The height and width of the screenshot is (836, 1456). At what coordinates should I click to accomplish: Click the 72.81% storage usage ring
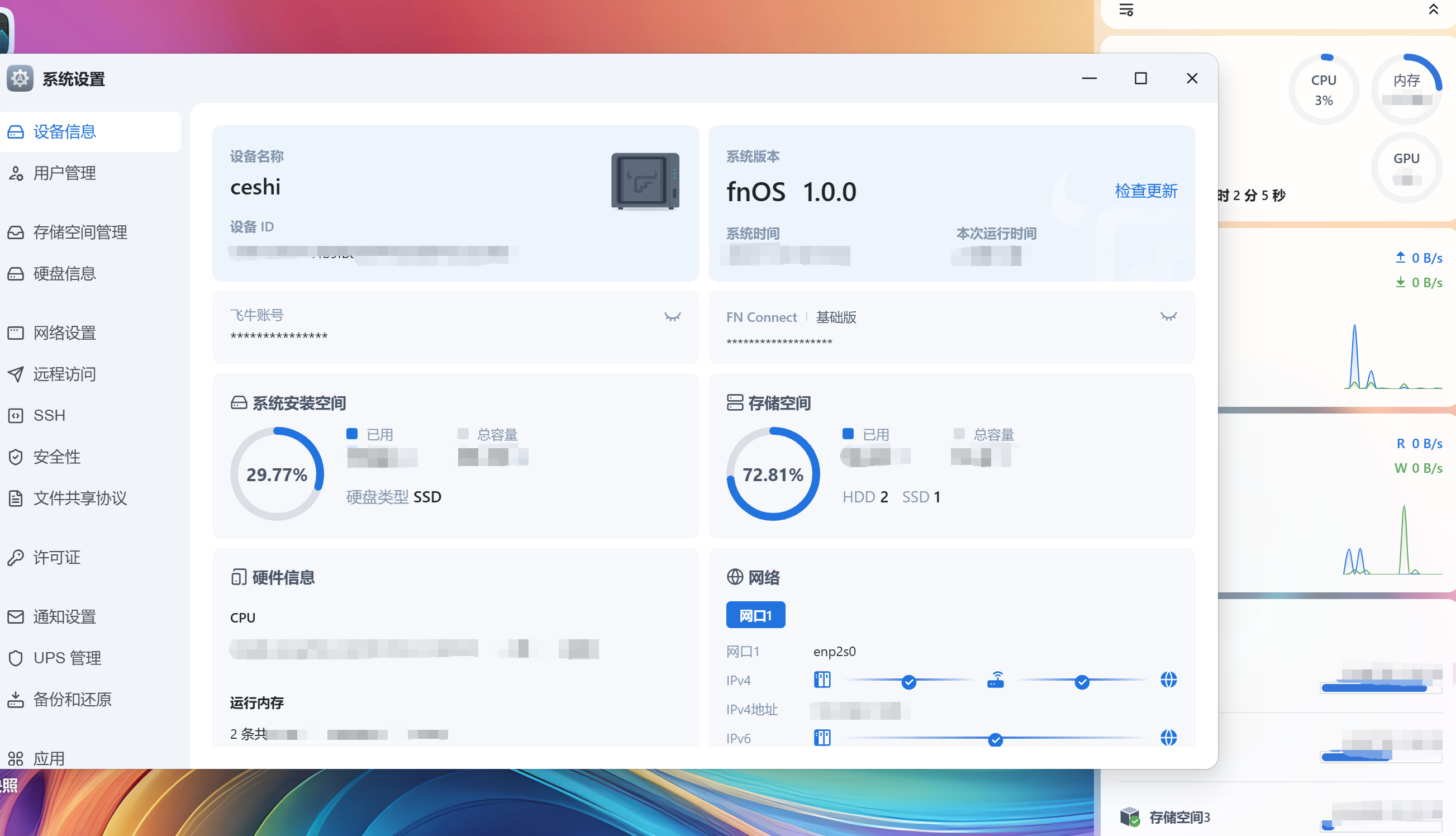[x=773, y=474]
